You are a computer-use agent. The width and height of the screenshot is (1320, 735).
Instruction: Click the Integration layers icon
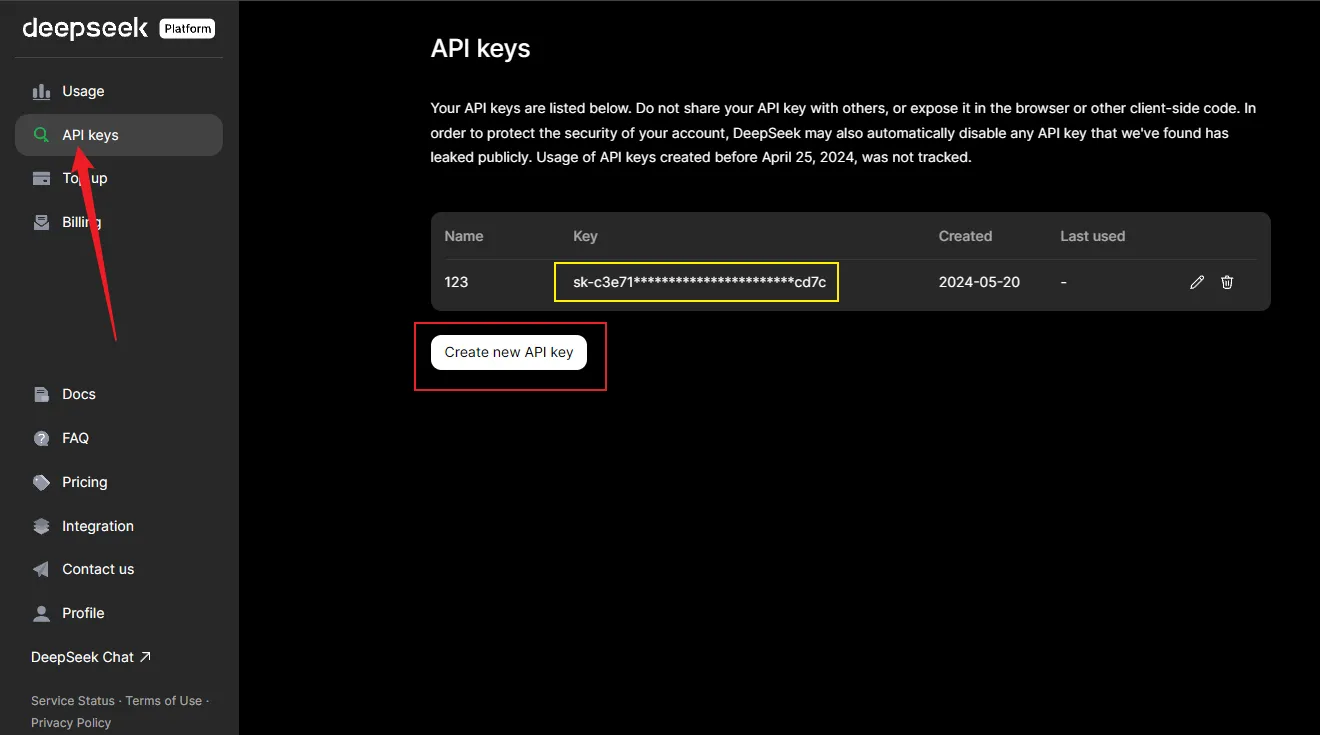[41, 526]
